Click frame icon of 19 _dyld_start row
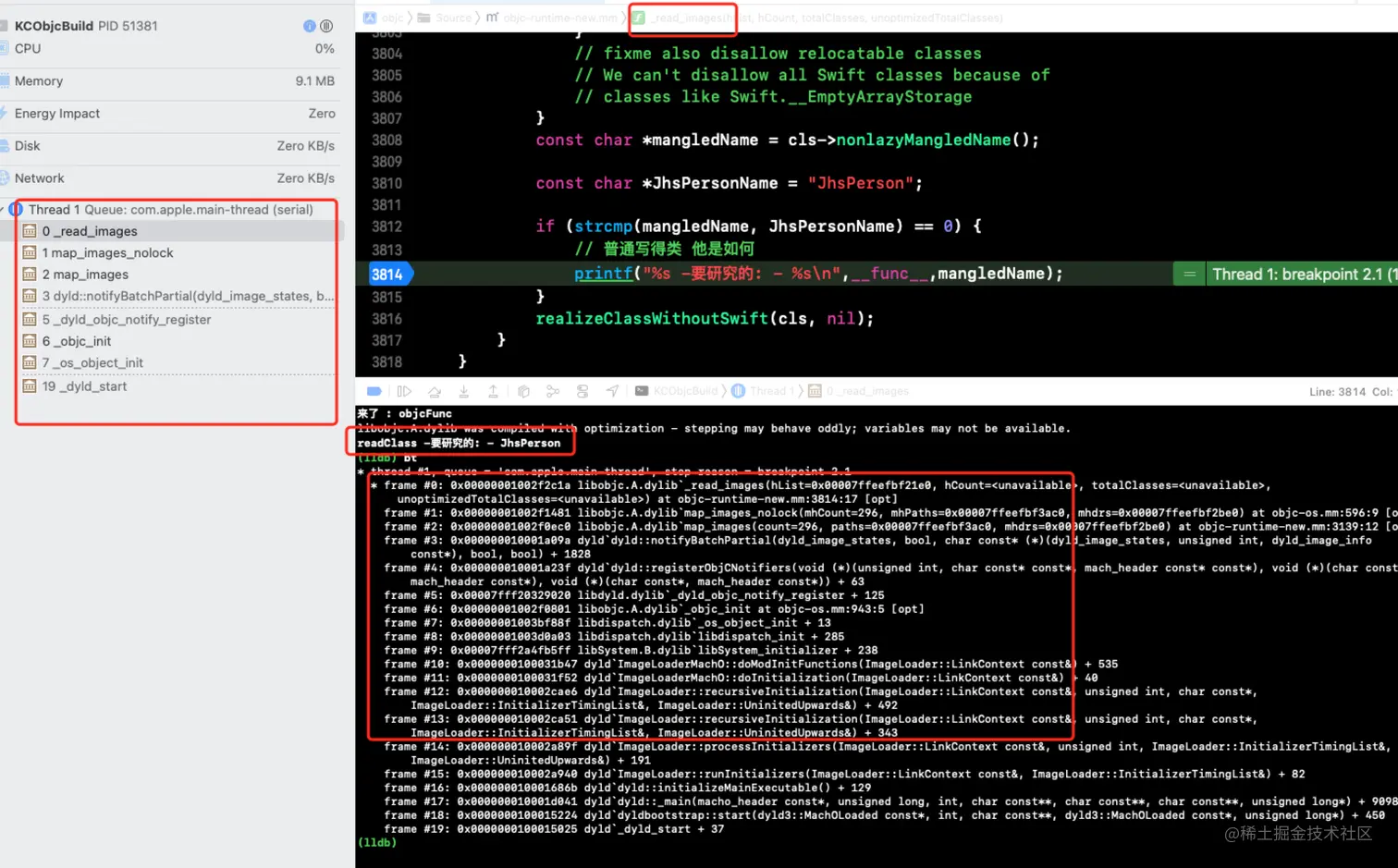The width and height of the screenshot is (1398, 868). coord(30,386)
